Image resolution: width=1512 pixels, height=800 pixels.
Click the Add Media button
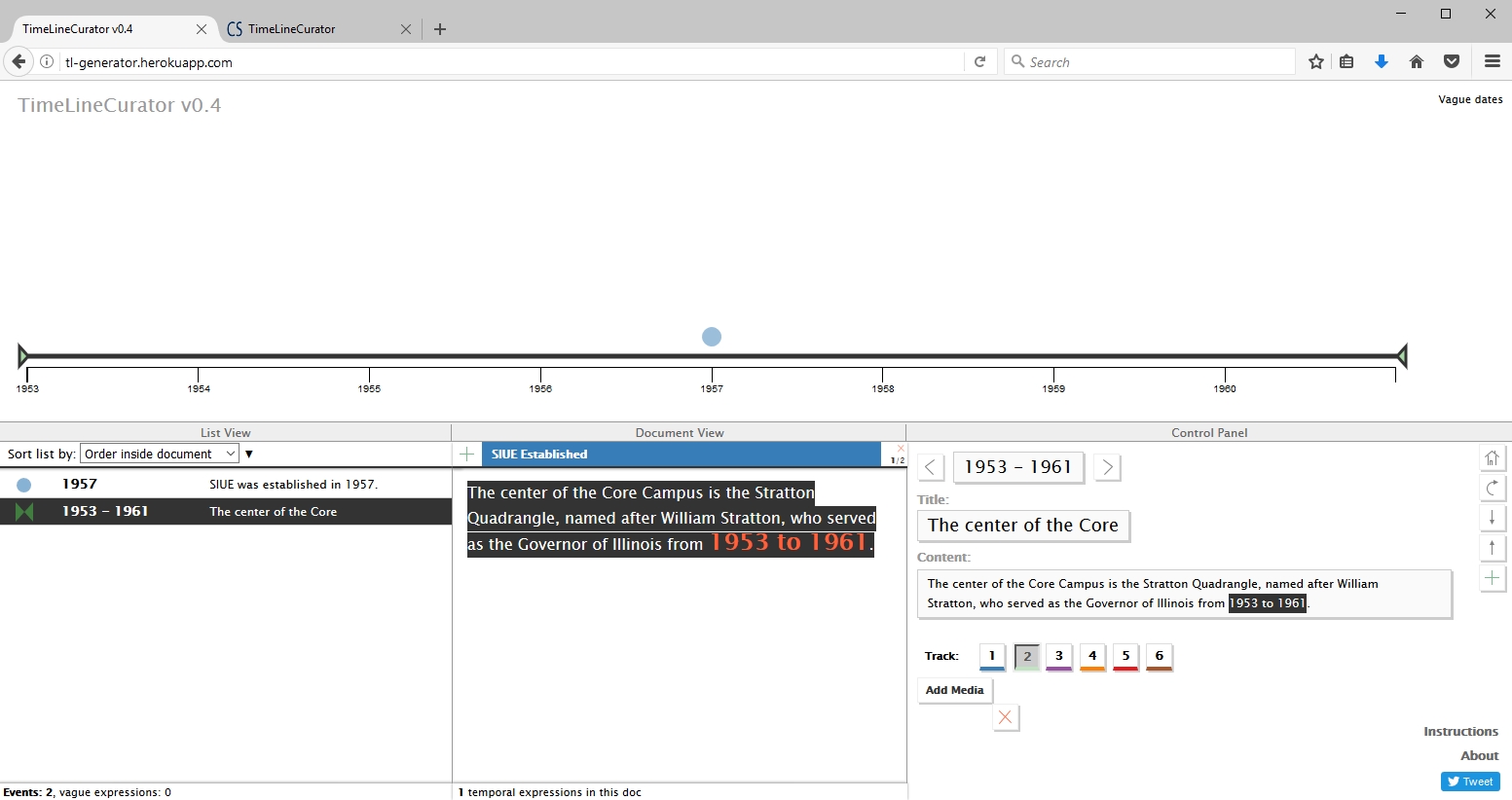point(954,690)
